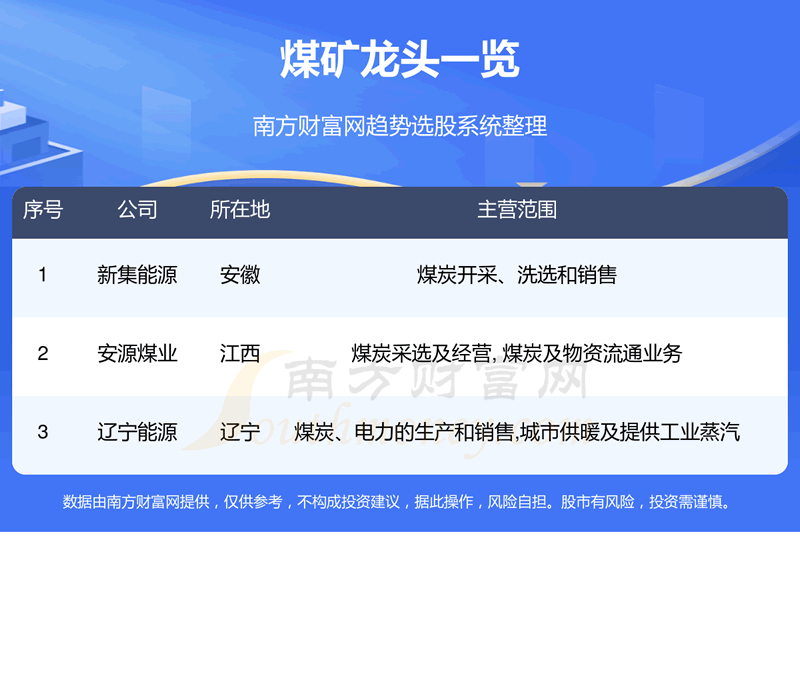Click the 安徽 location cell
Viewport: 800px width, 700px height.
coord(240,275)
